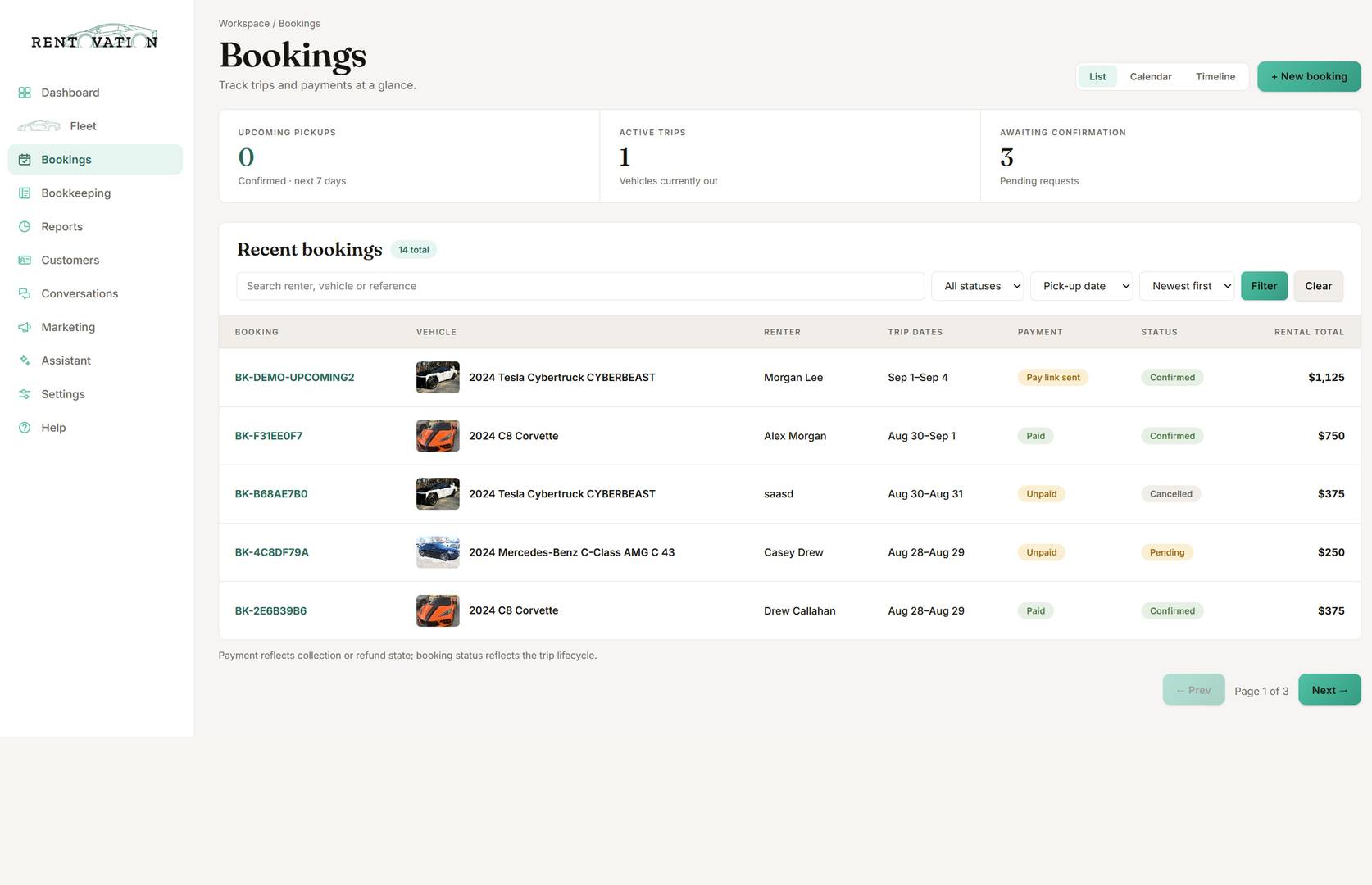Click the Reports pie chart icon
The width and height of the screenshot is (1372, 885).
pyautogui.click(x=25, y=227)
